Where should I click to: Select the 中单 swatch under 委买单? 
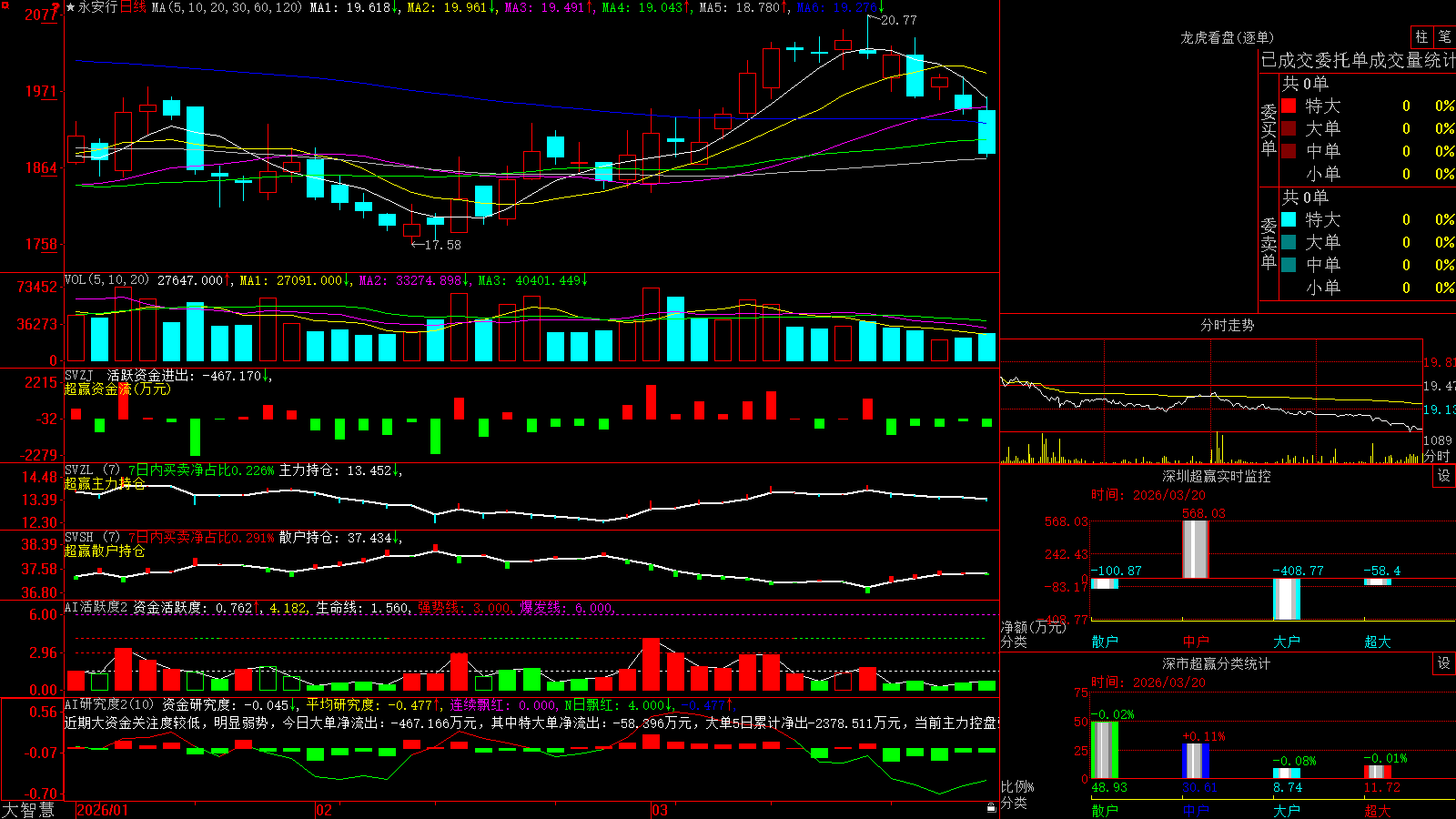coord(1289,151)
